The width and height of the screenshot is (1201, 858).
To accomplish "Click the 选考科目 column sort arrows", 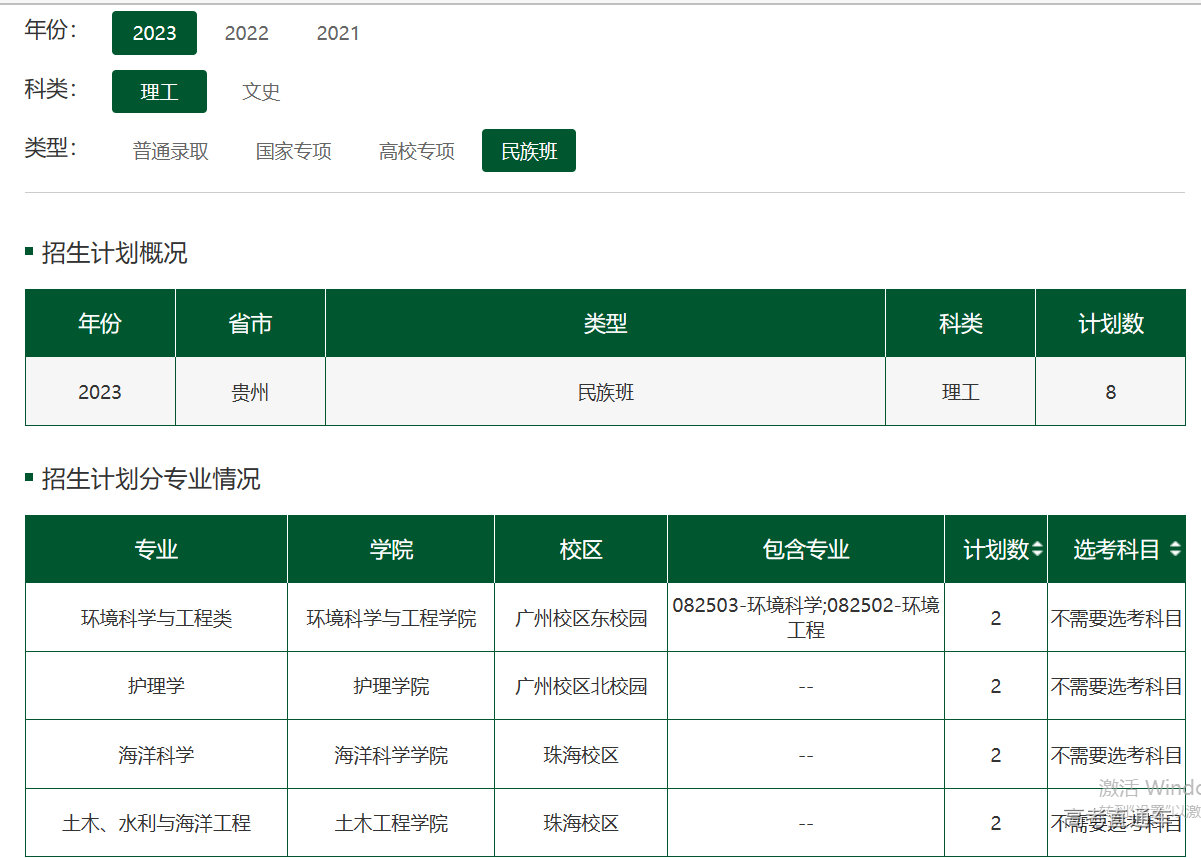I will 1174,550.
